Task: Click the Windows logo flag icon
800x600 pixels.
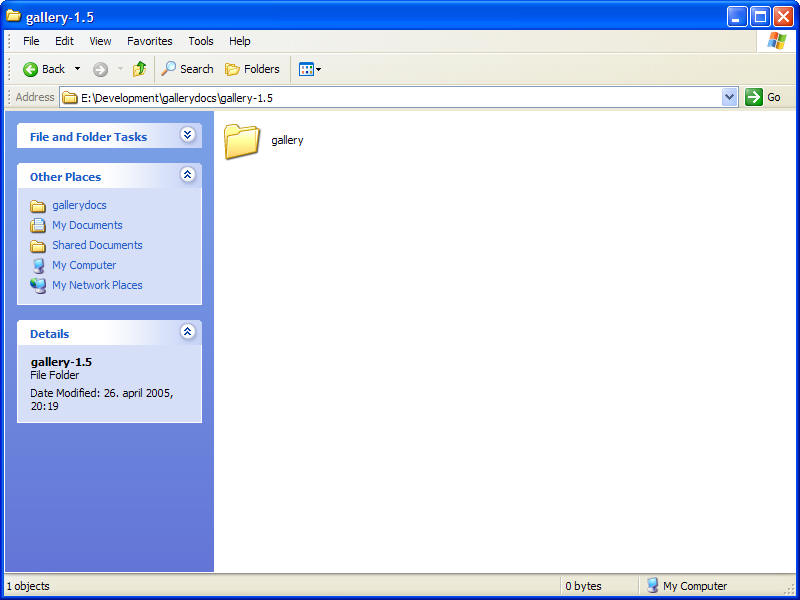Action: point(777,41)
